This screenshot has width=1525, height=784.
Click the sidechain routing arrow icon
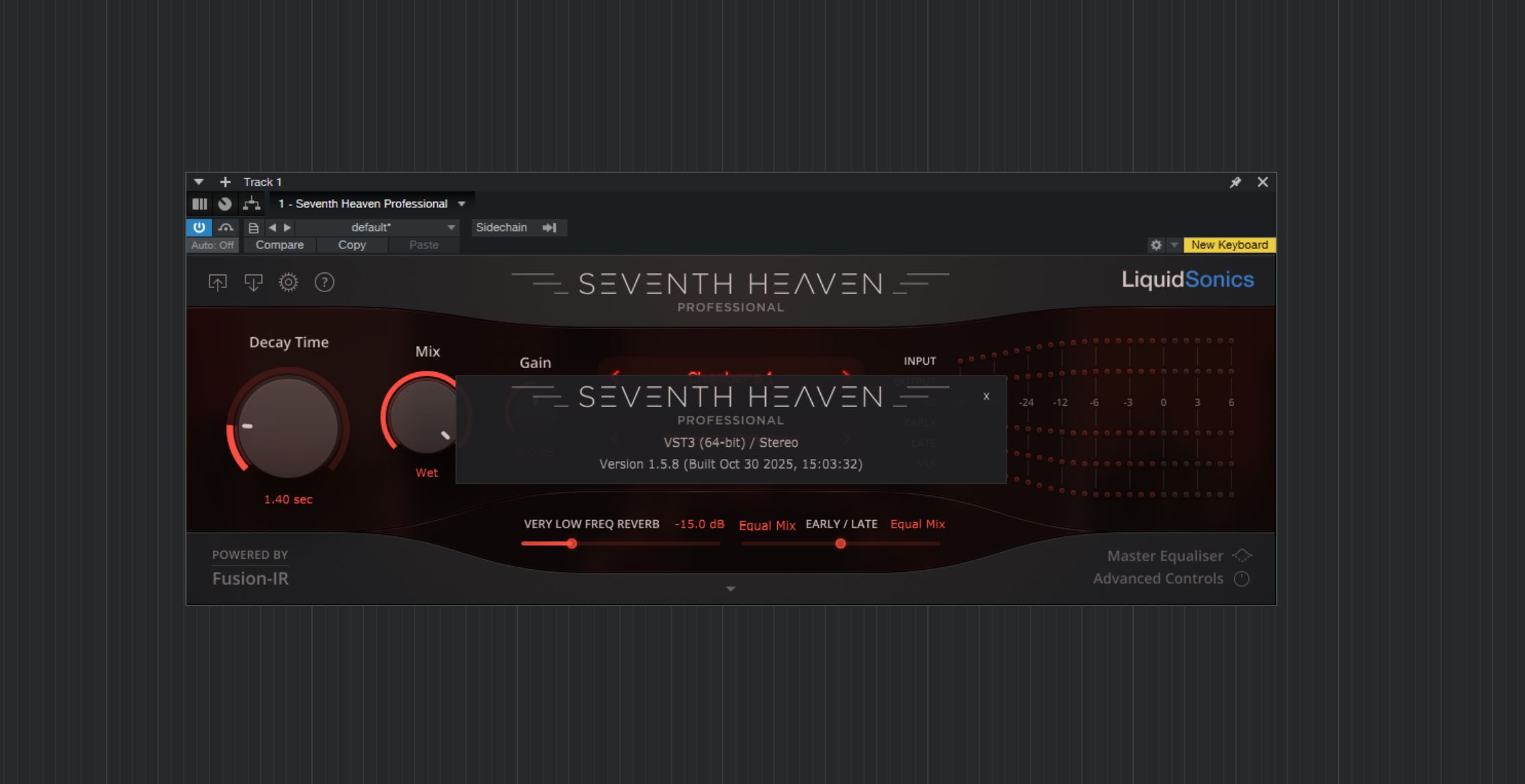coord(549,227)
